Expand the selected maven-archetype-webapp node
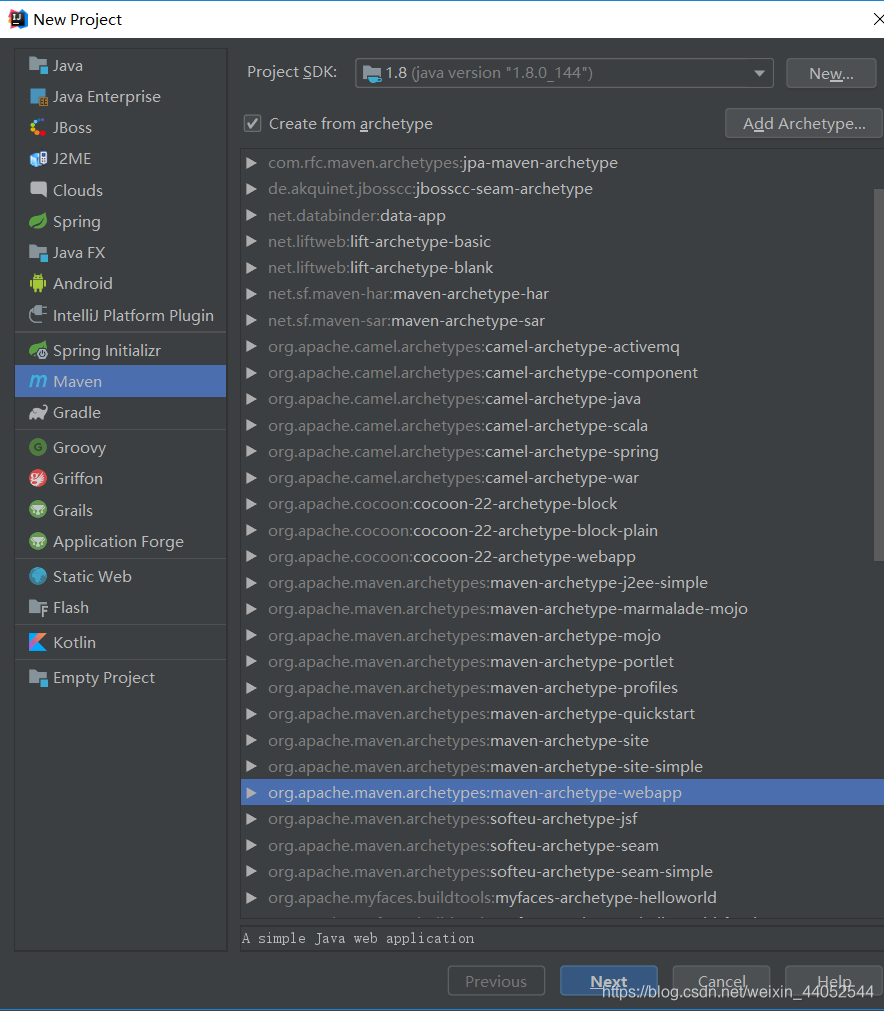 (x=251, y=792)
